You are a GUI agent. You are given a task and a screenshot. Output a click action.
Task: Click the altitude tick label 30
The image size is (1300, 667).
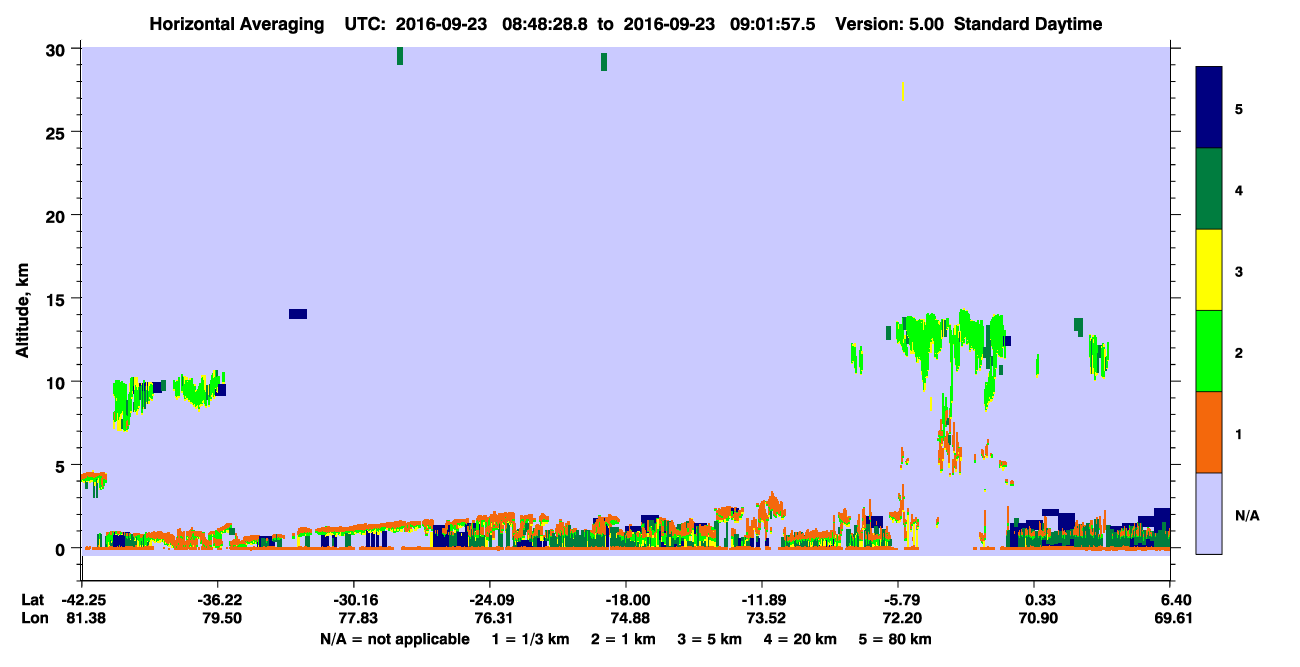57,49
